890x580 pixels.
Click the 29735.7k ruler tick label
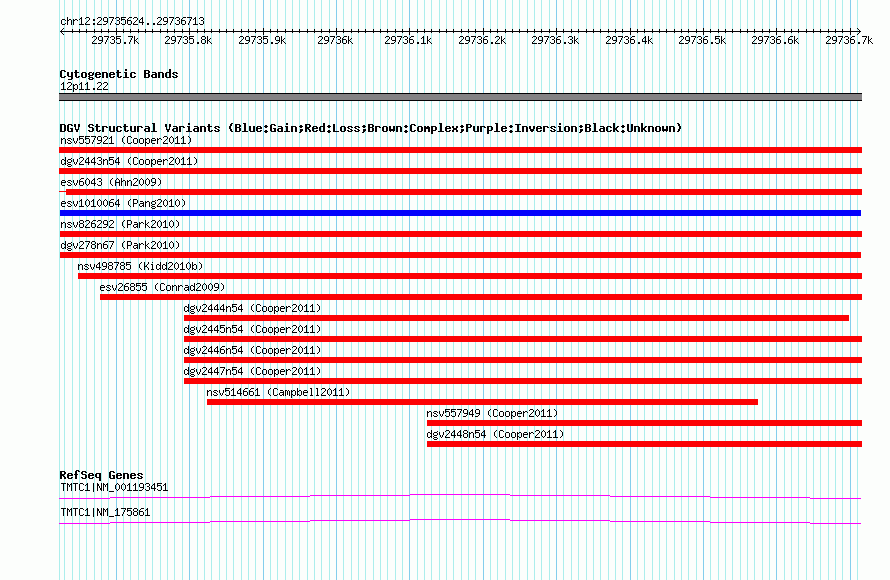click(115, 40)
